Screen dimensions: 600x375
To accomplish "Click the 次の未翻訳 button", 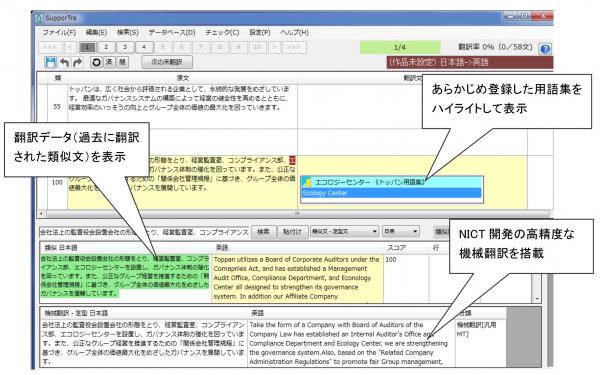I will 167,62.
